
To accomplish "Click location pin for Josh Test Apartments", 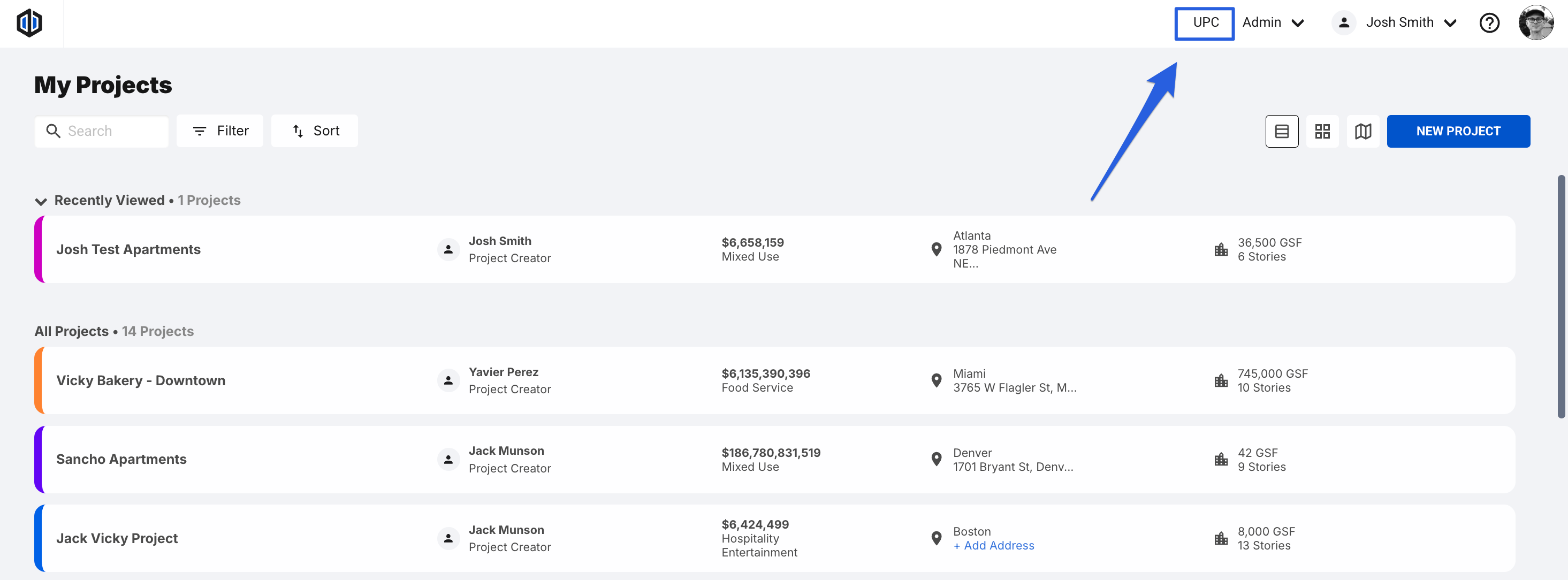I will coord(936,249).
